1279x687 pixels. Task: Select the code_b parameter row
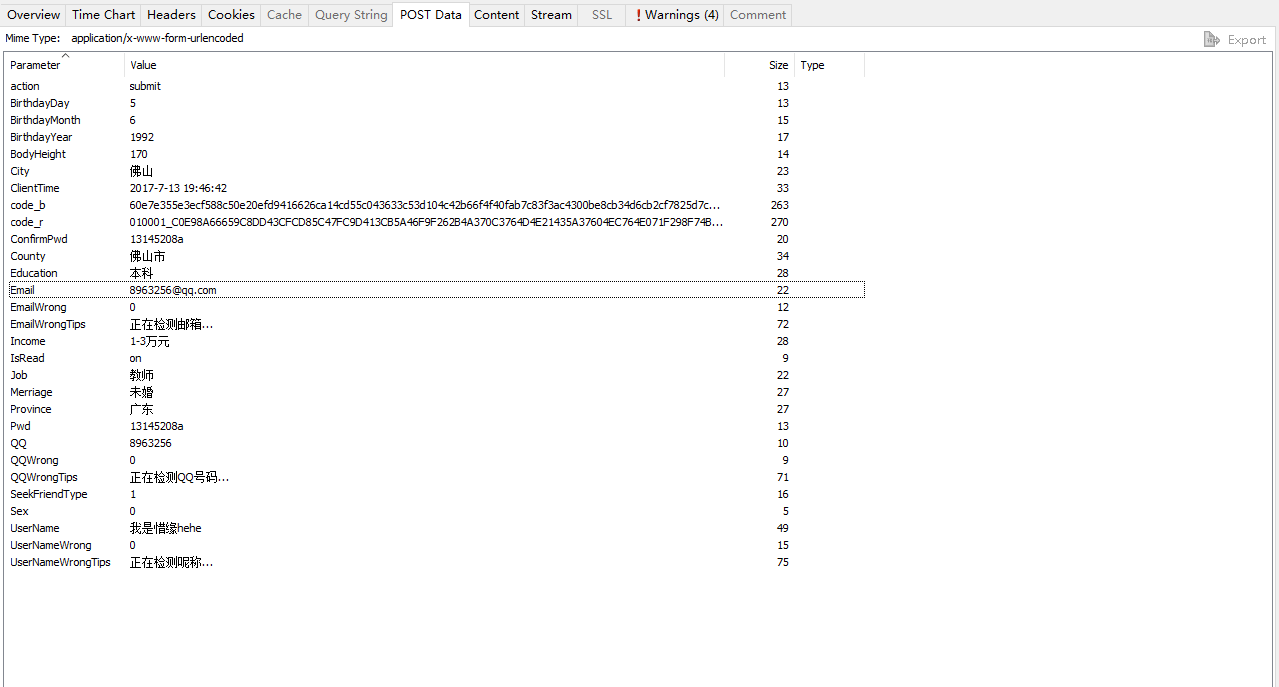tap(28, 205)
